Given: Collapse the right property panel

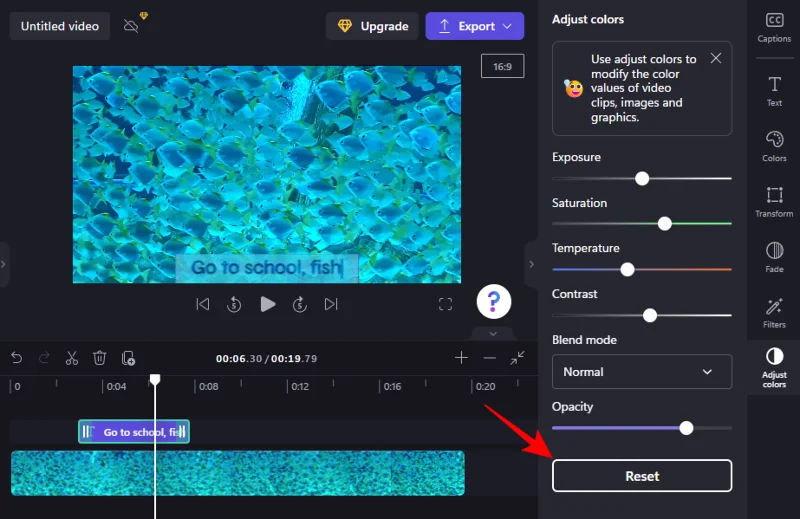Looking at the screenshot, I should click(531, 264).
